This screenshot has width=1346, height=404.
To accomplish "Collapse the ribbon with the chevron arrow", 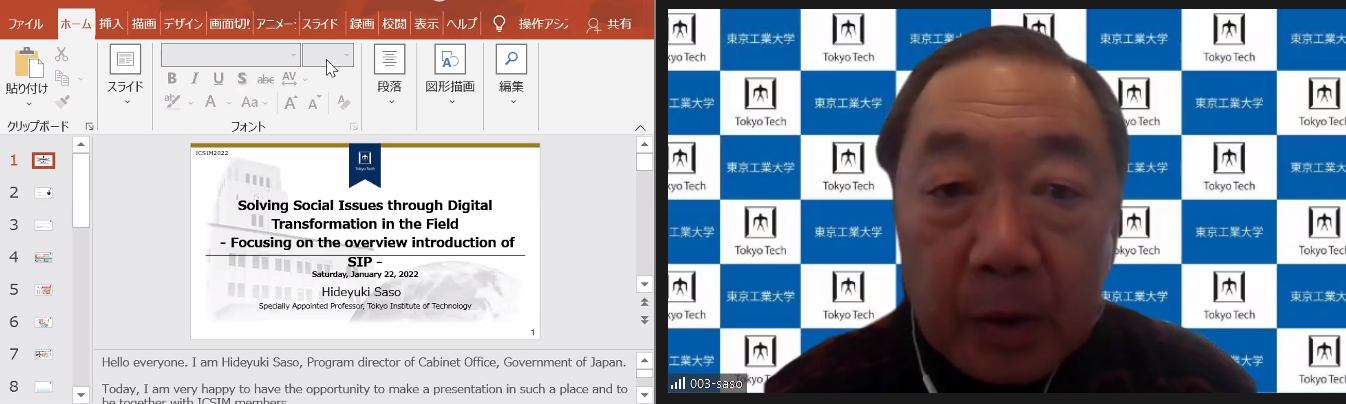I will (641, 127).
